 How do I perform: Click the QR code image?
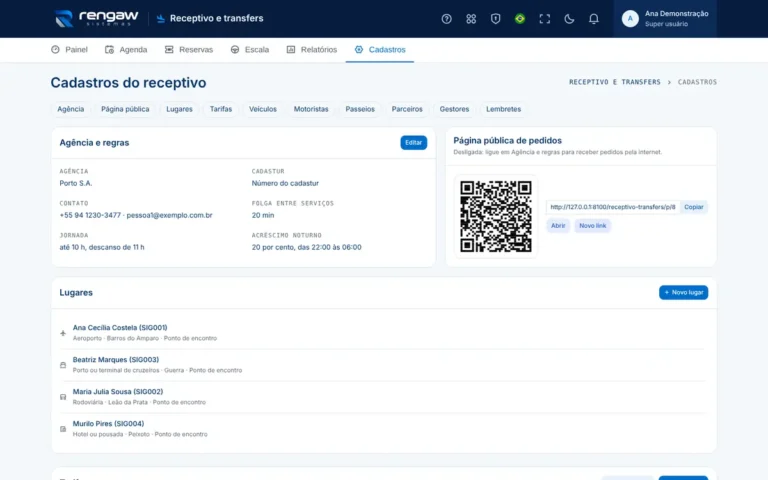pyautogui.click(x=496, y=216)
